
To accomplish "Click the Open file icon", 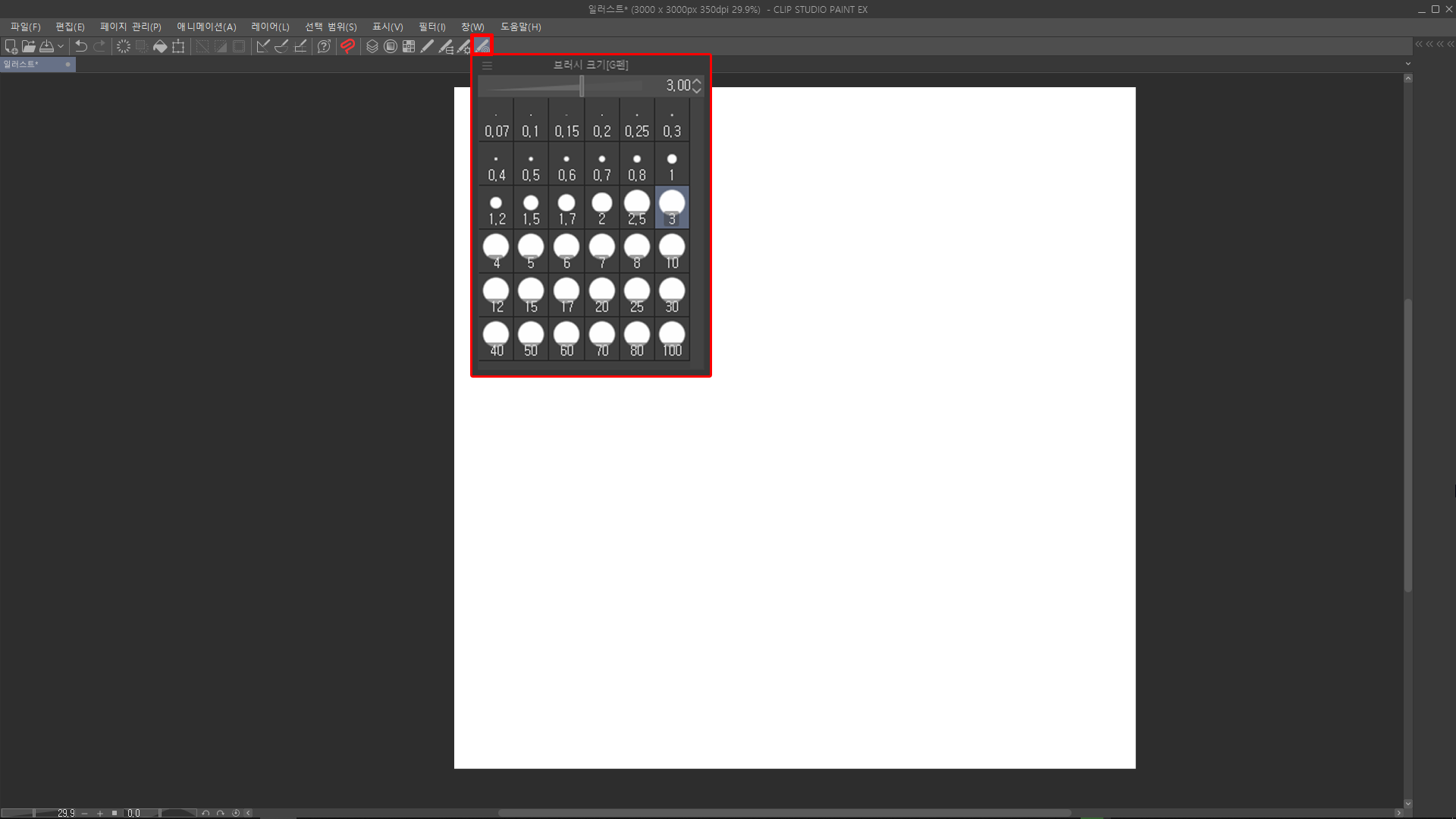I will pos(29,46).
